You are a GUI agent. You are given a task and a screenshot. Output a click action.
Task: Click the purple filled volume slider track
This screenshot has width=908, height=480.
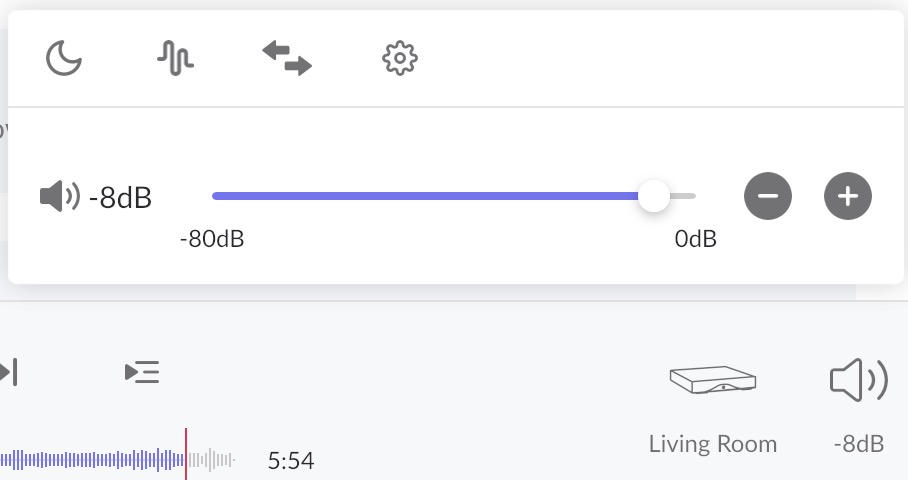point(430,196)
